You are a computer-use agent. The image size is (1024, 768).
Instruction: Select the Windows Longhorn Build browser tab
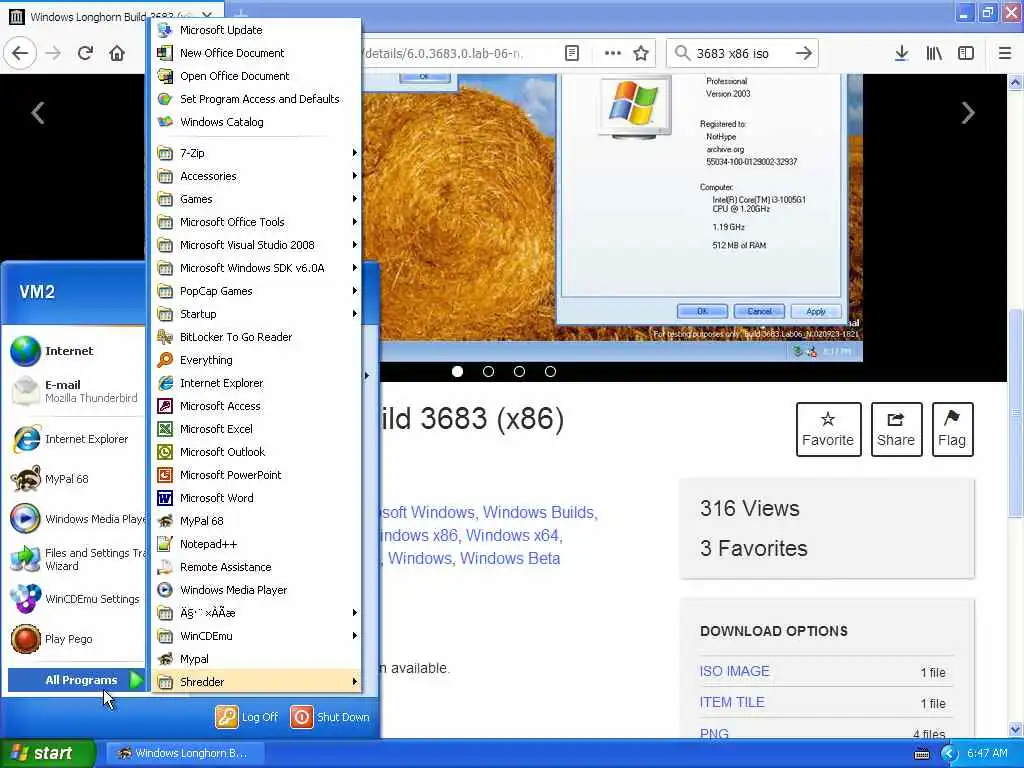pyautogui.click(x=112, y=16)
